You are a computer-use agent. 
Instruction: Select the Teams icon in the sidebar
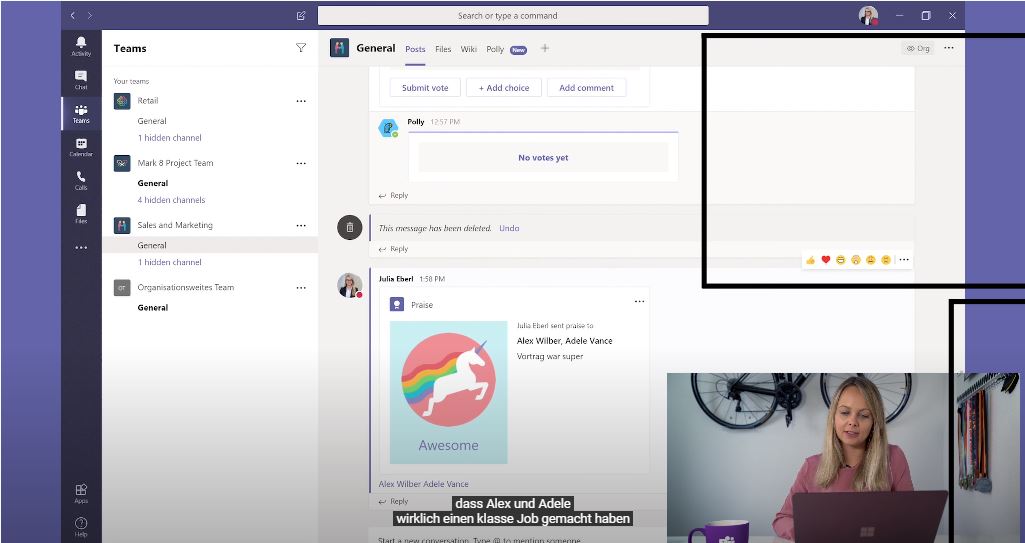(x=81, y=114)
